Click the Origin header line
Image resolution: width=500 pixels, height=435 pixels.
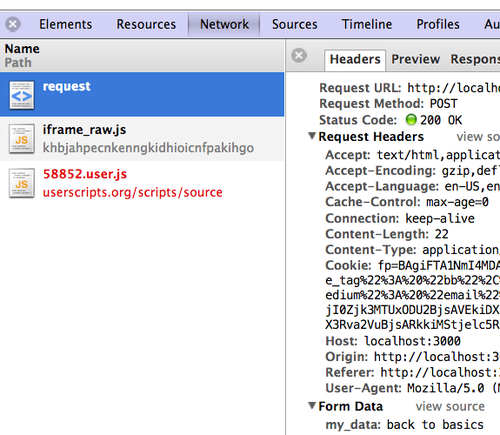tap(413, 357)
